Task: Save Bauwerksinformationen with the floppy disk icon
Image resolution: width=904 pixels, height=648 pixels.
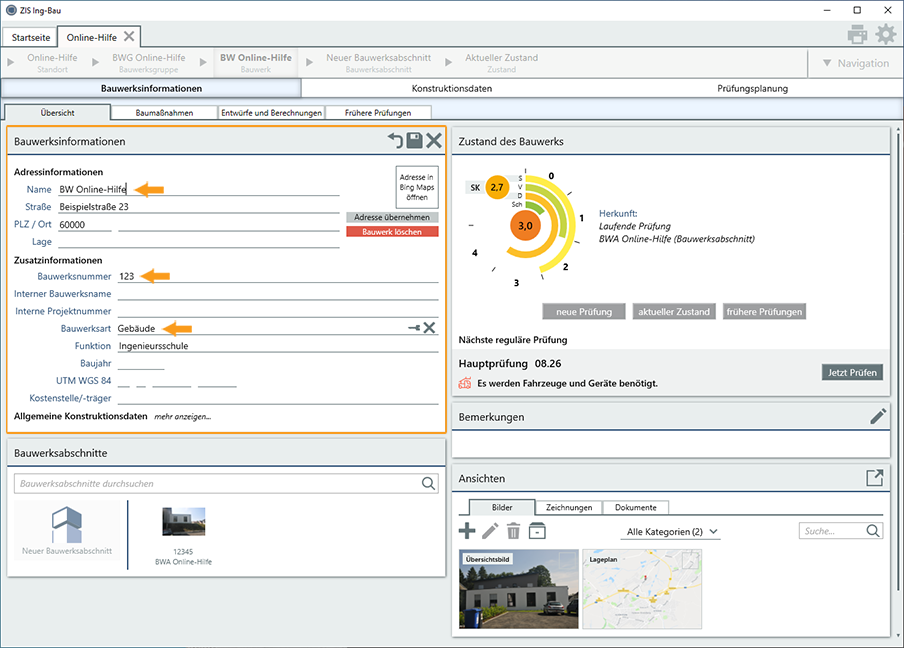Action: (x=414, y=141)
